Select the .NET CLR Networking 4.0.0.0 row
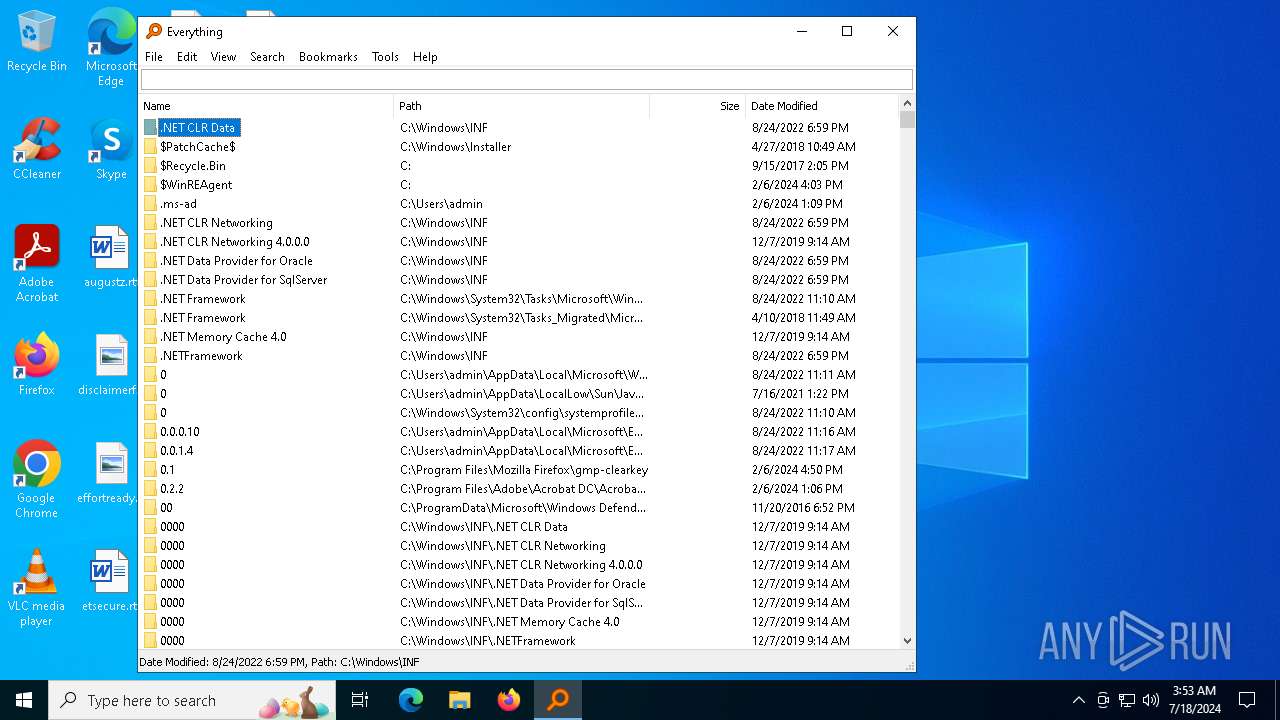Image resolution: width=1280 pixels, height=720 pixels. 519,242
